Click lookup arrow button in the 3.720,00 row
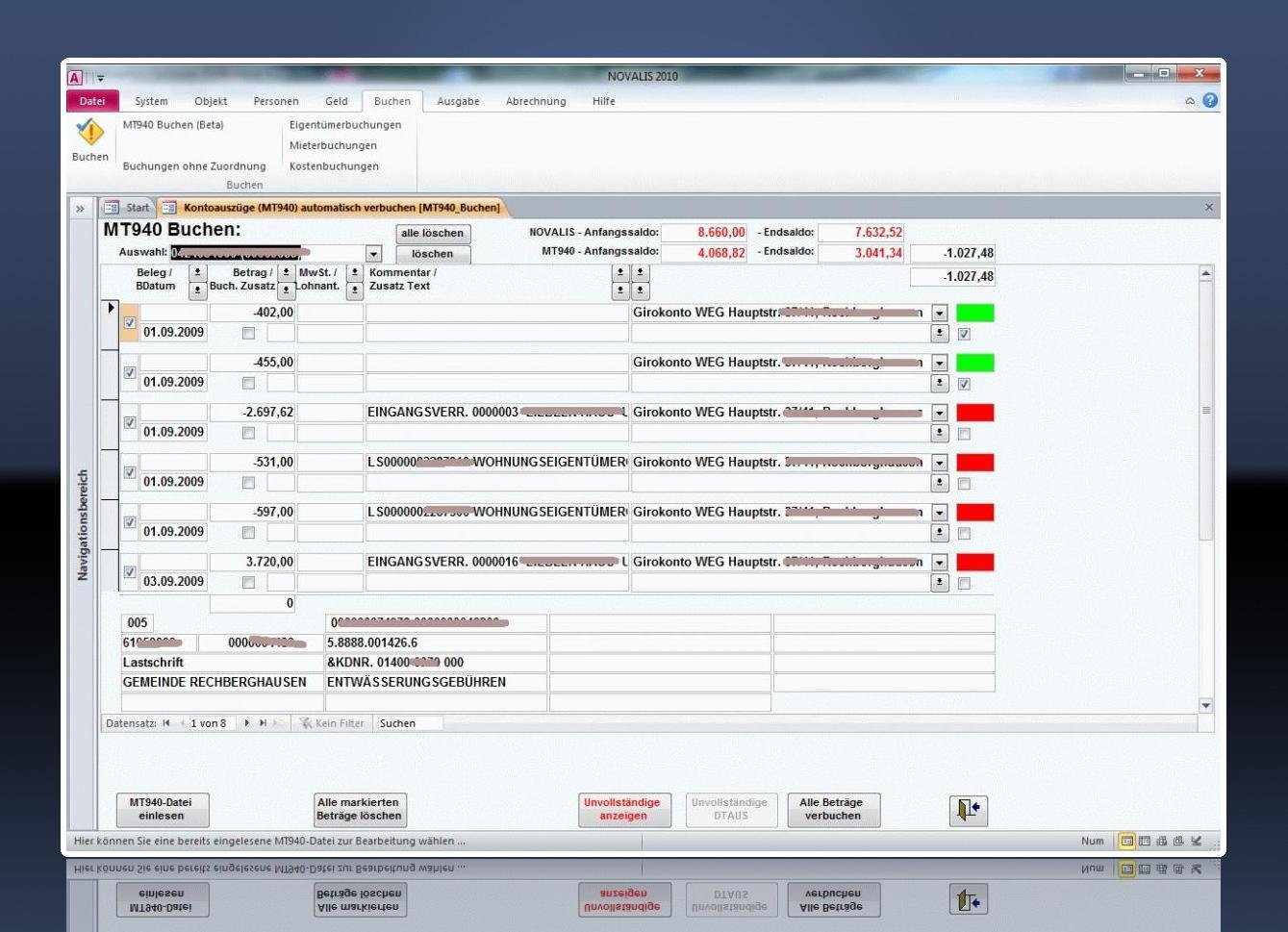The image size is (1288, 932). 940,583
